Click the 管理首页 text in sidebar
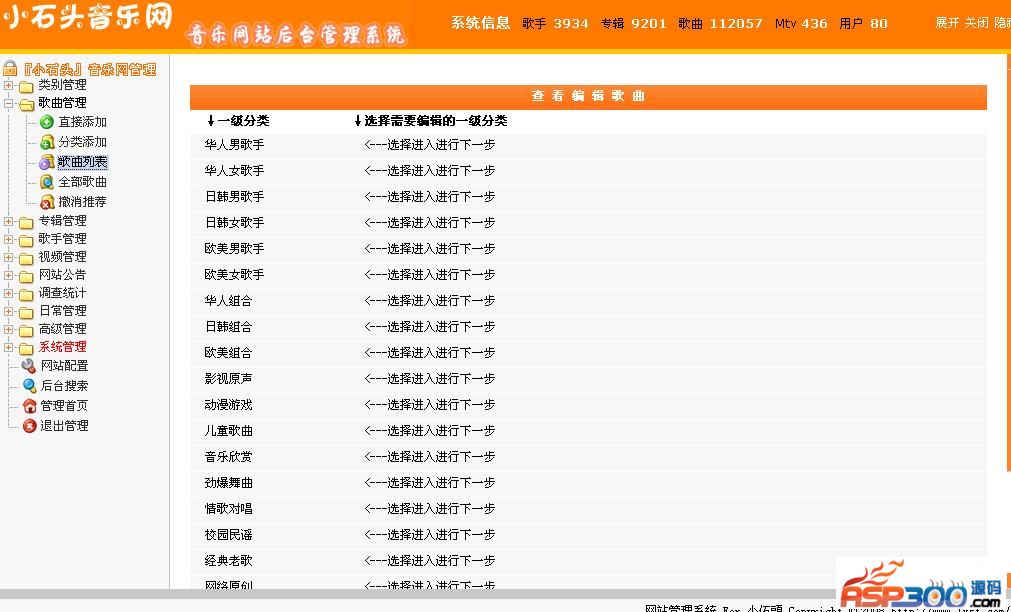The image size is (1011, 612). pyautogui.click(x=64, y=406)
